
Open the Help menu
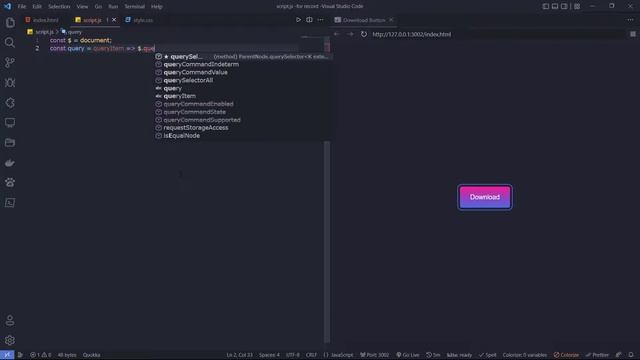[x=157, y=7]
